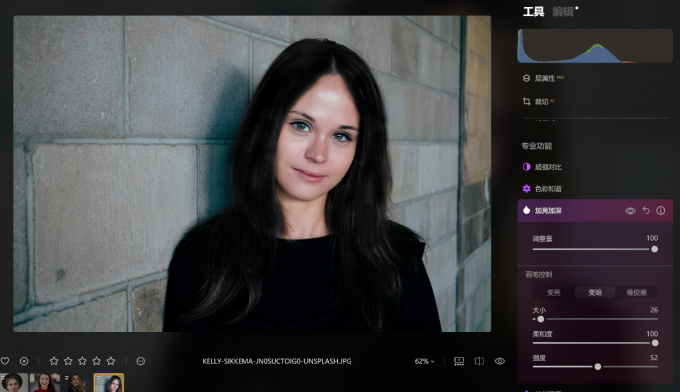
Task: Click the brush size value 26
Action: (654, 310)
